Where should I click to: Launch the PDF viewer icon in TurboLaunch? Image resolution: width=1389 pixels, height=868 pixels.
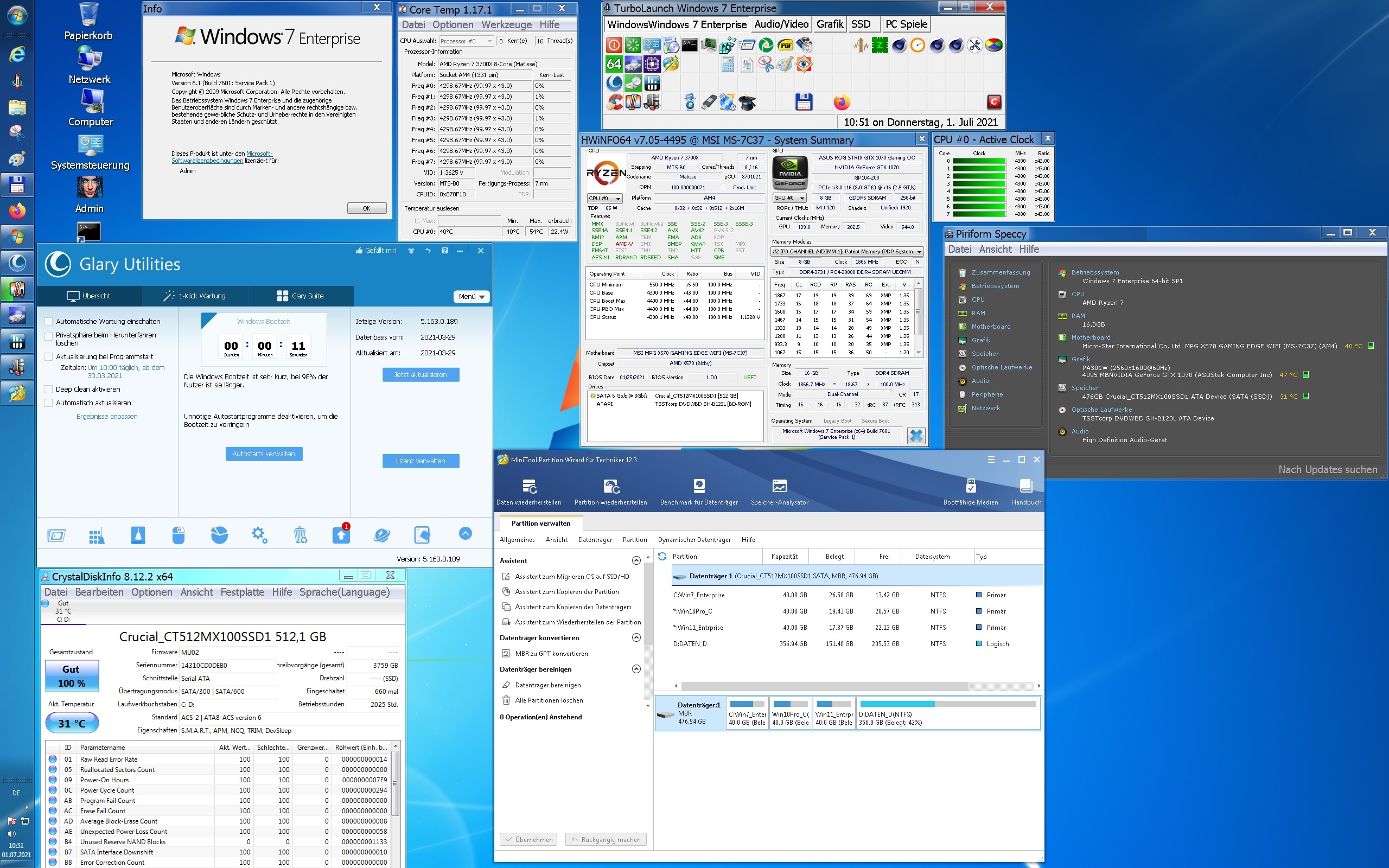[785, 45]
